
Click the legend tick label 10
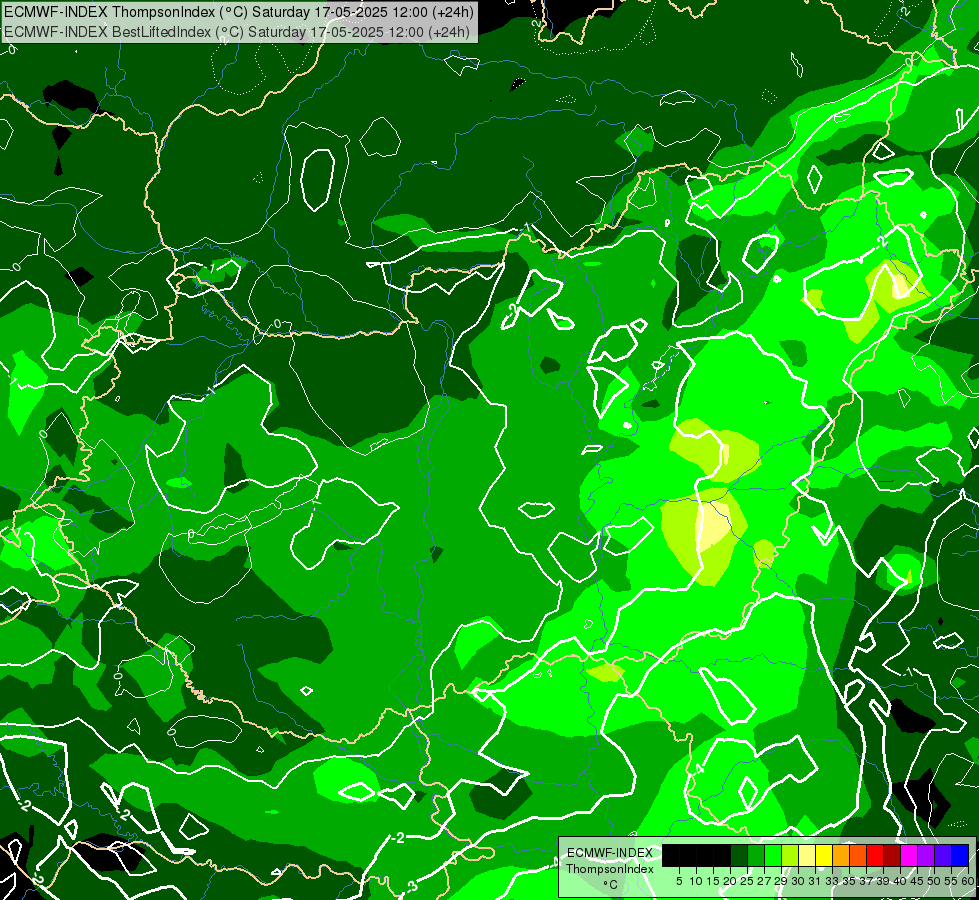pos(696,881)
